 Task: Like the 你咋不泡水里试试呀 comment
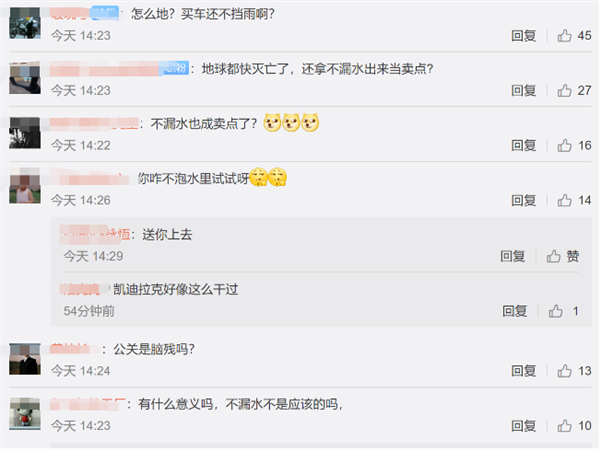coord(564,200)
